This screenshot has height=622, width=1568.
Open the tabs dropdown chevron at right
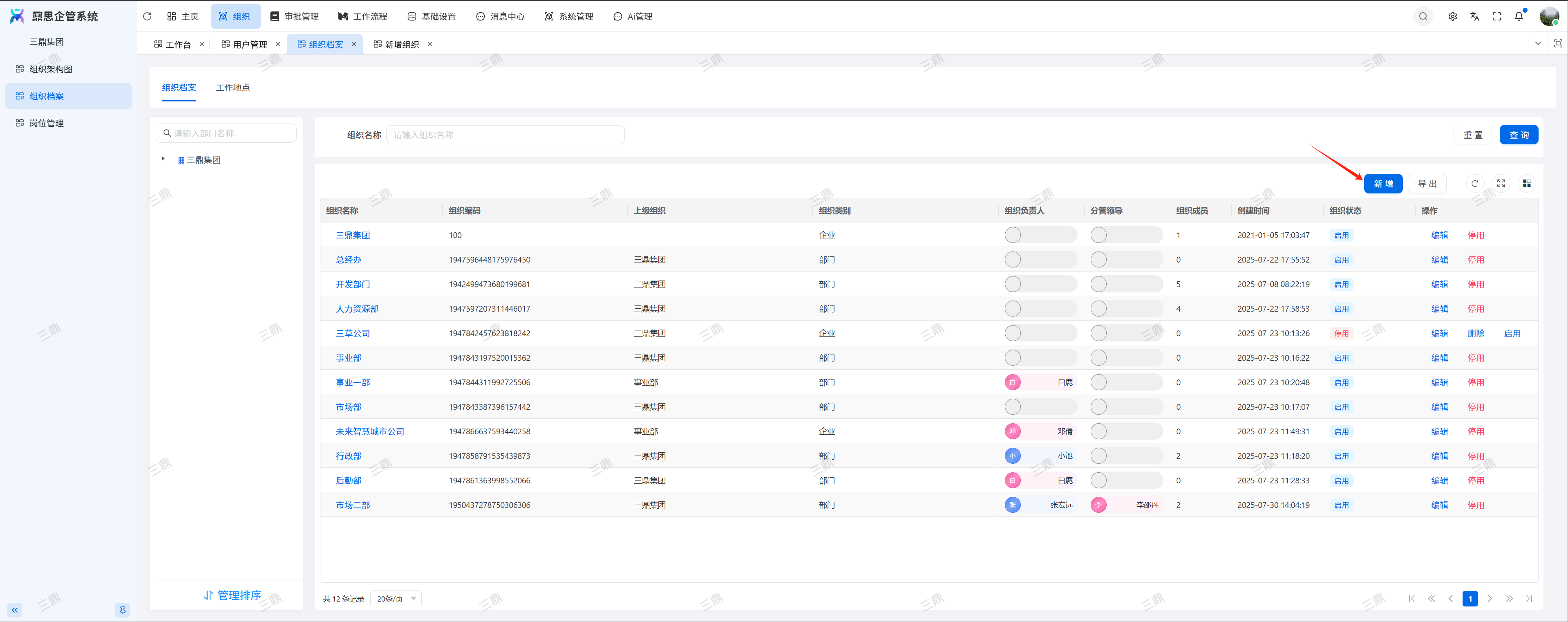(1538, 44)
